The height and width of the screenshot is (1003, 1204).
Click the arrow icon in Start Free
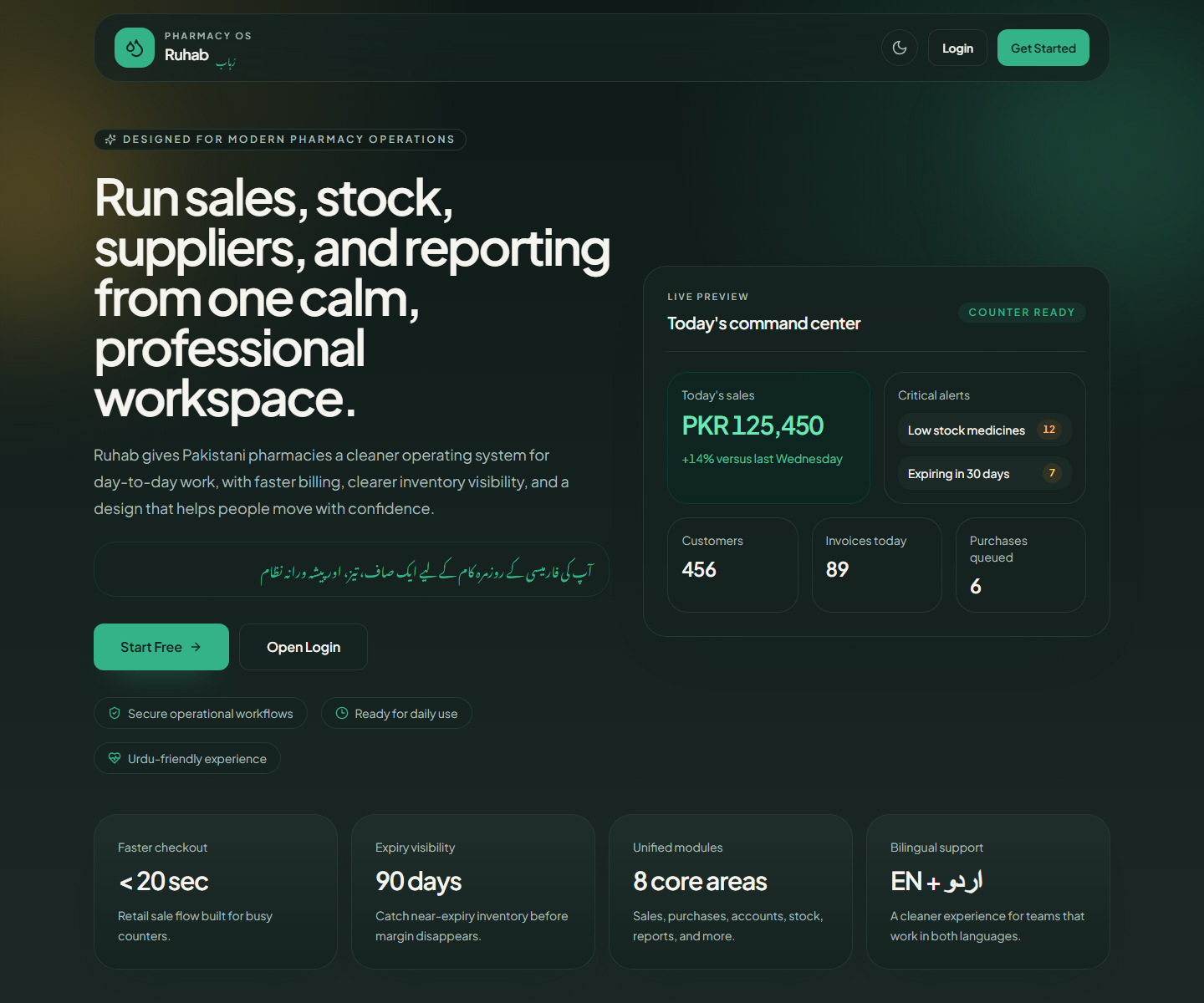196,647
